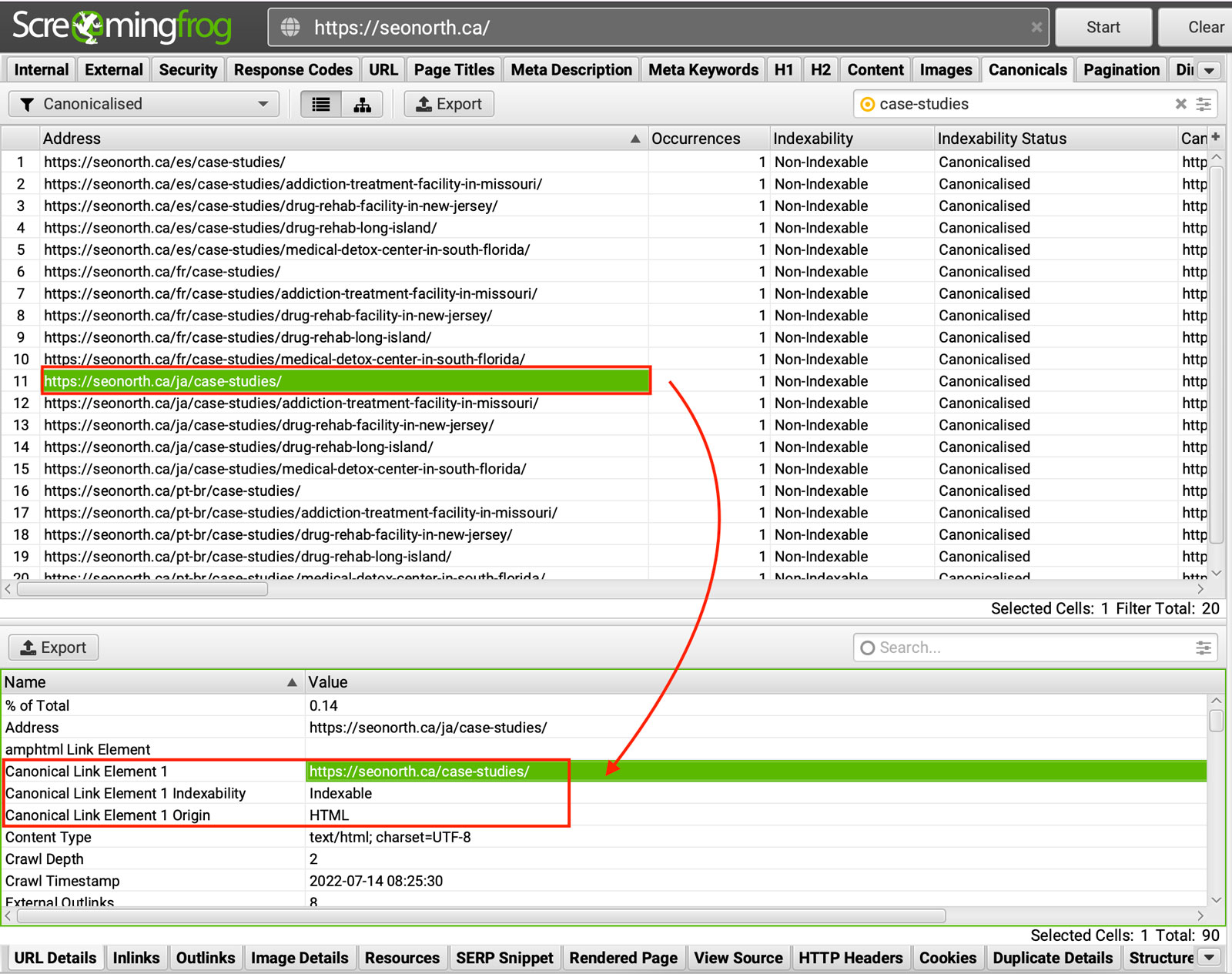Open the View Source tab

click(738, 958)
